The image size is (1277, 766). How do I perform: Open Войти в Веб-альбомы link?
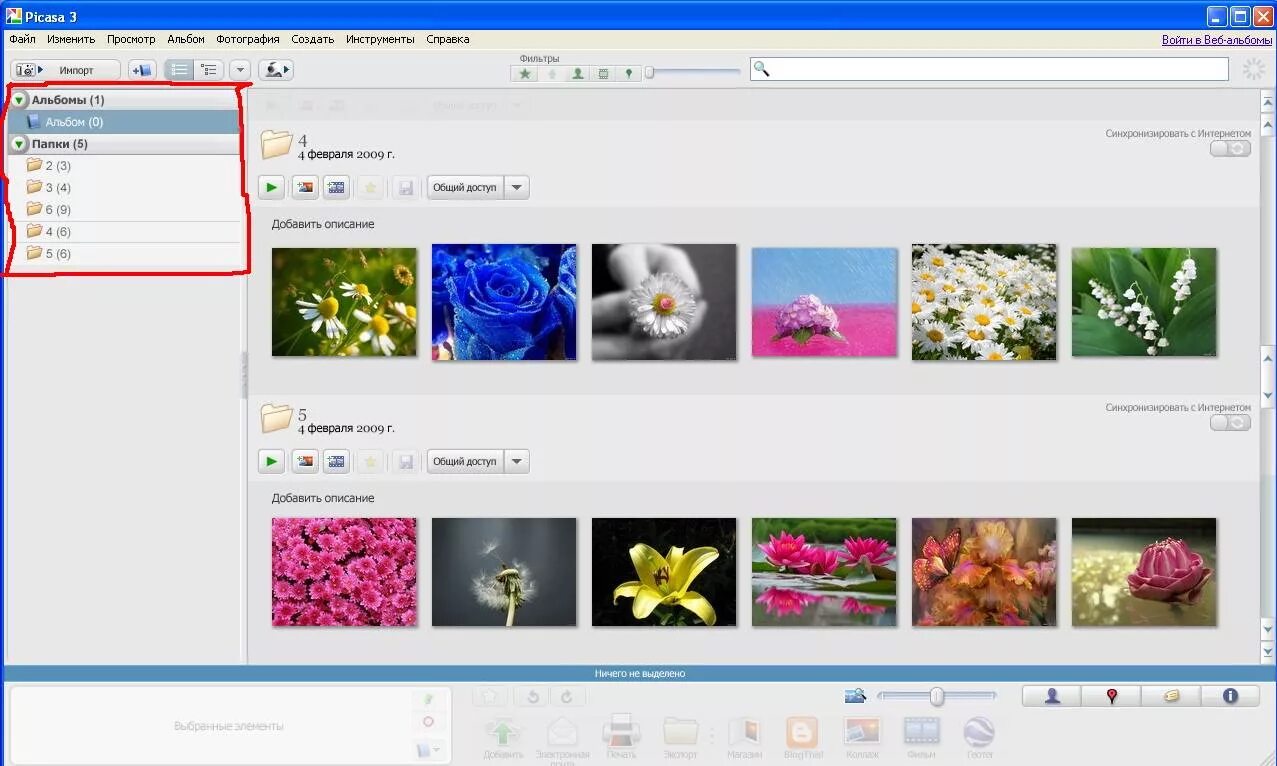click(x=1215, y=40)
